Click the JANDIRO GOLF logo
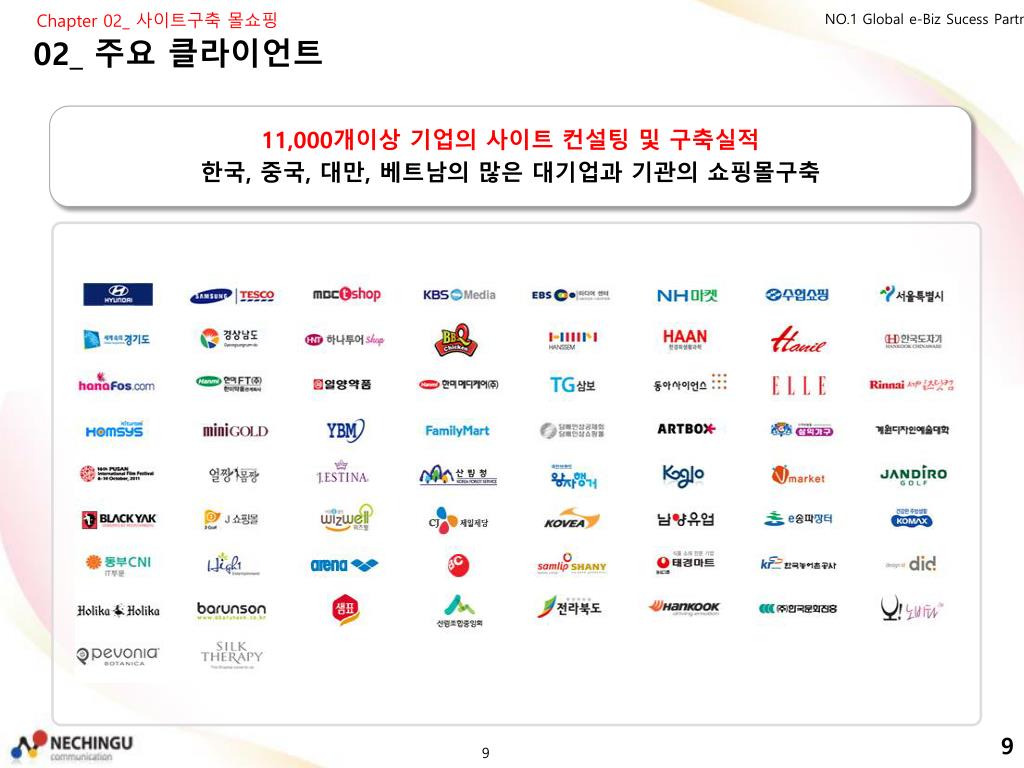Screen dimensions: 1024x768 (913, 475)
